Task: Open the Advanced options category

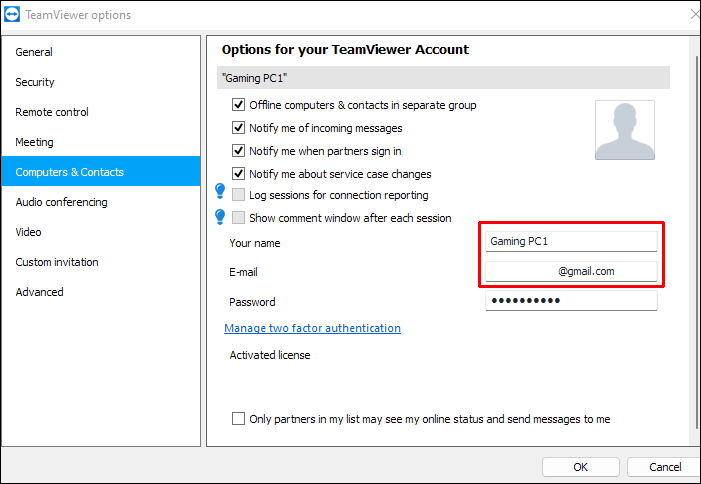Action: pyautogui.click(x=39, y=292)
